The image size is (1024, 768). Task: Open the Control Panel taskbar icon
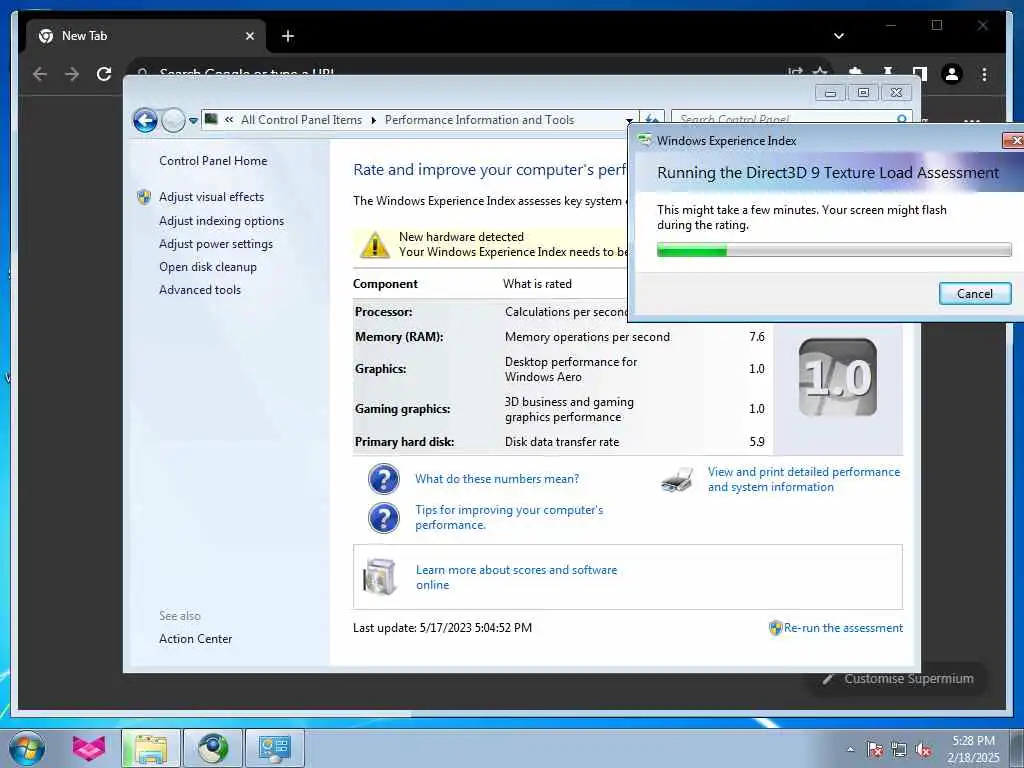pos(275,749)
